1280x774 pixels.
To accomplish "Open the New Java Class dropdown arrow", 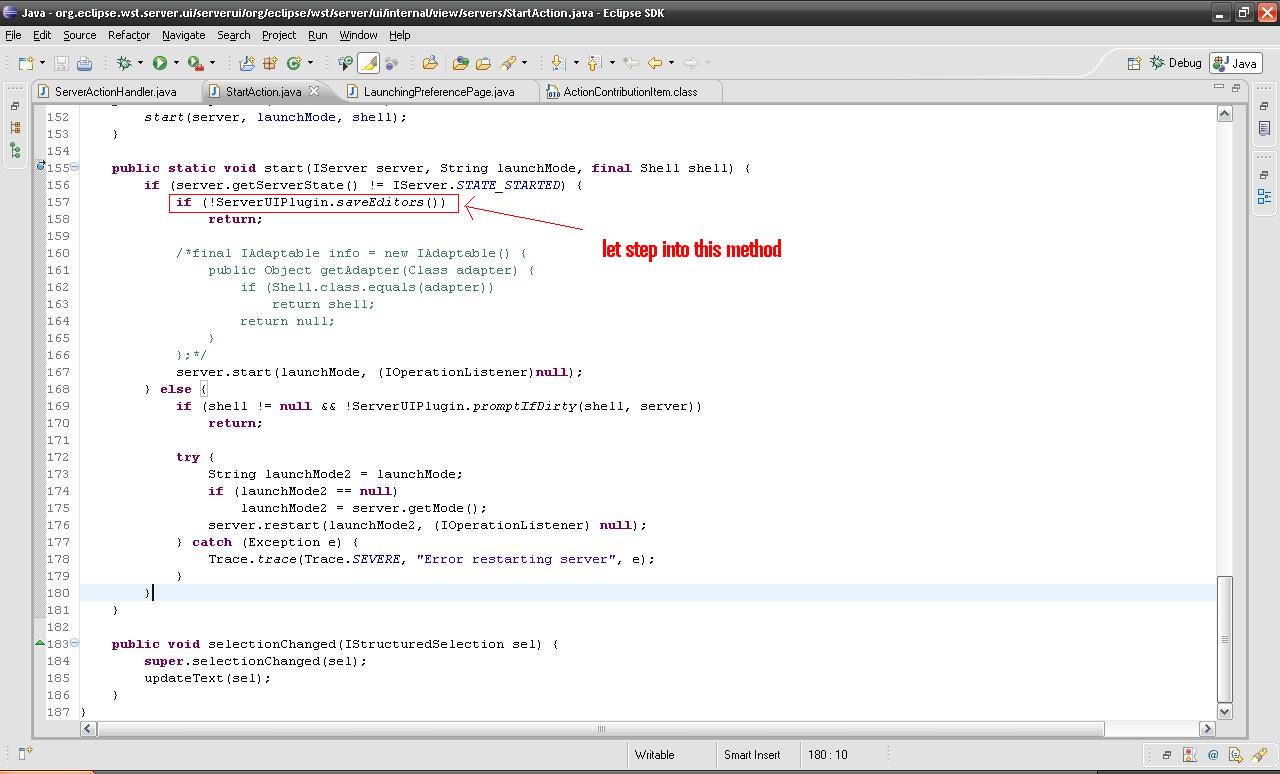I will [310, 63].
